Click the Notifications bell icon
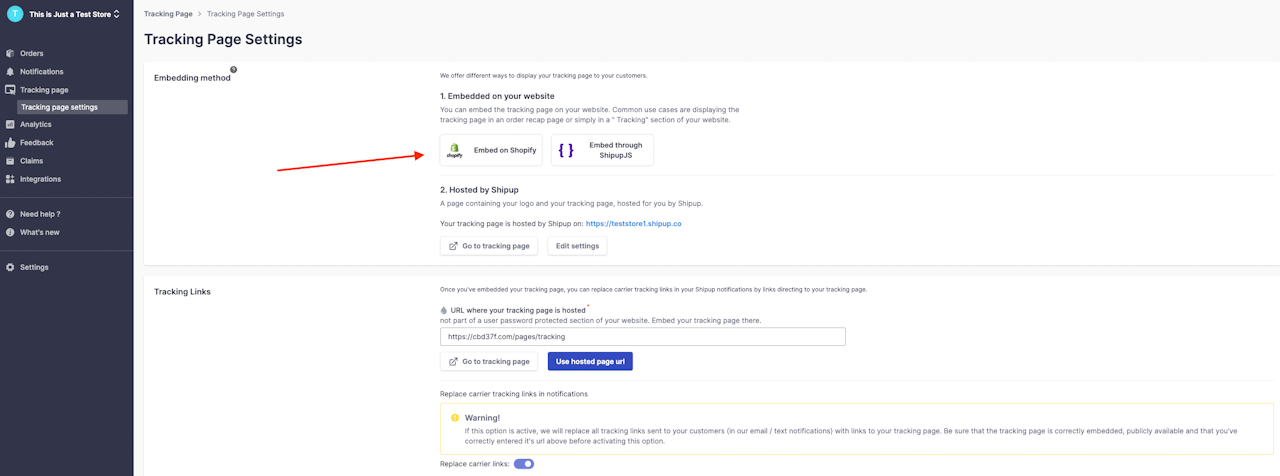The height and width of the screenshot is (476, 1280). point(10,72)
